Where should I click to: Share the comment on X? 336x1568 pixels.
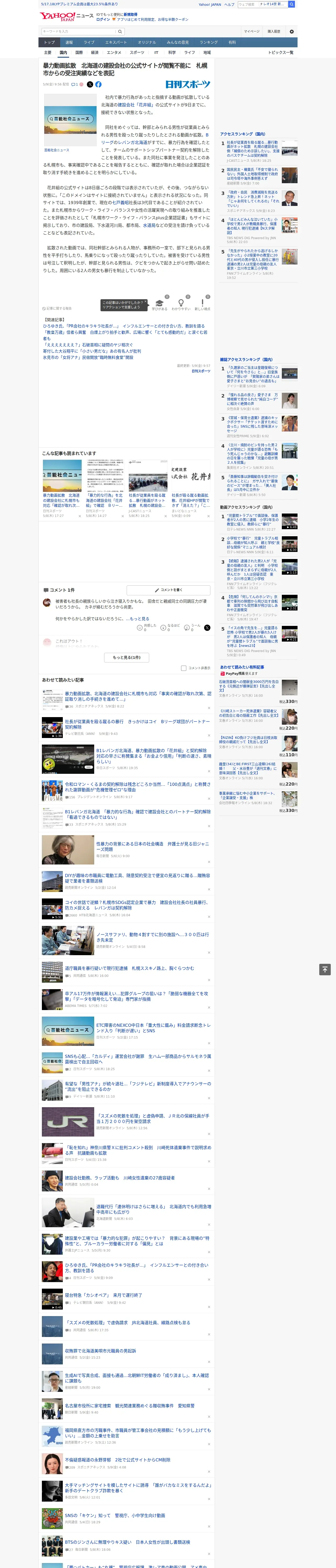coord(207,627)
